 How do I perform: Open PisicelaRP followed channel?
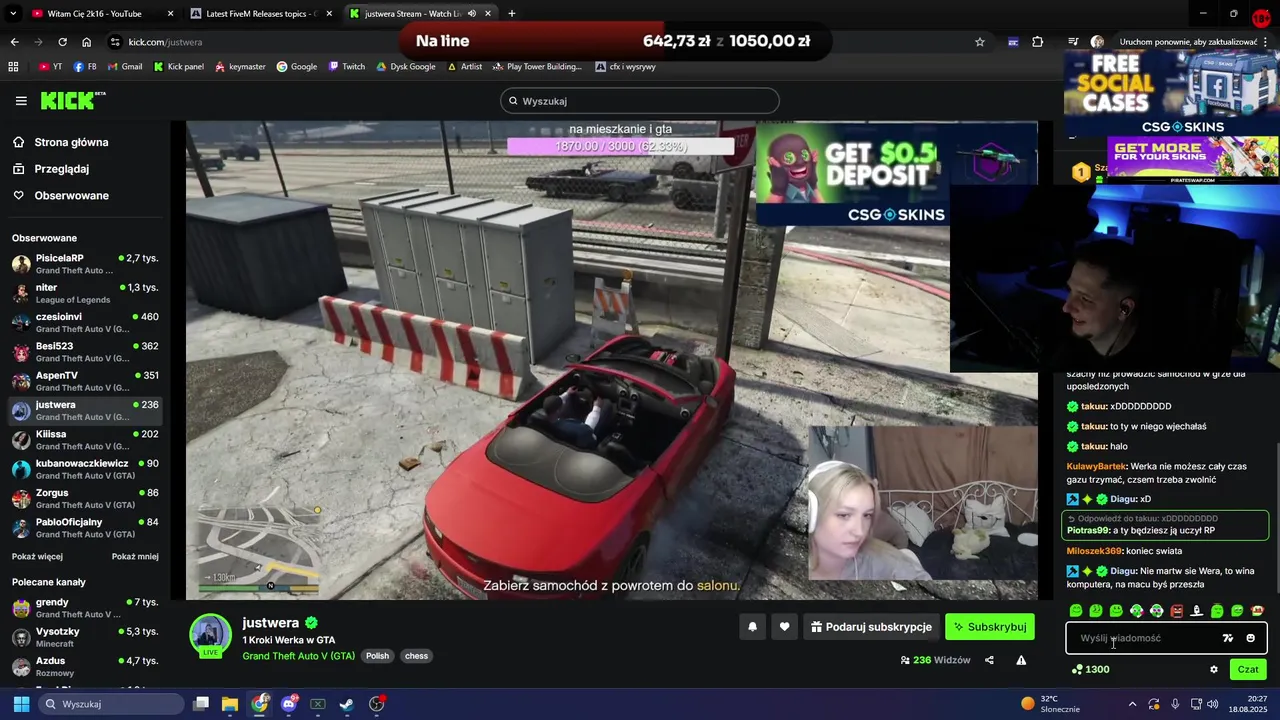tap(85, 264)
